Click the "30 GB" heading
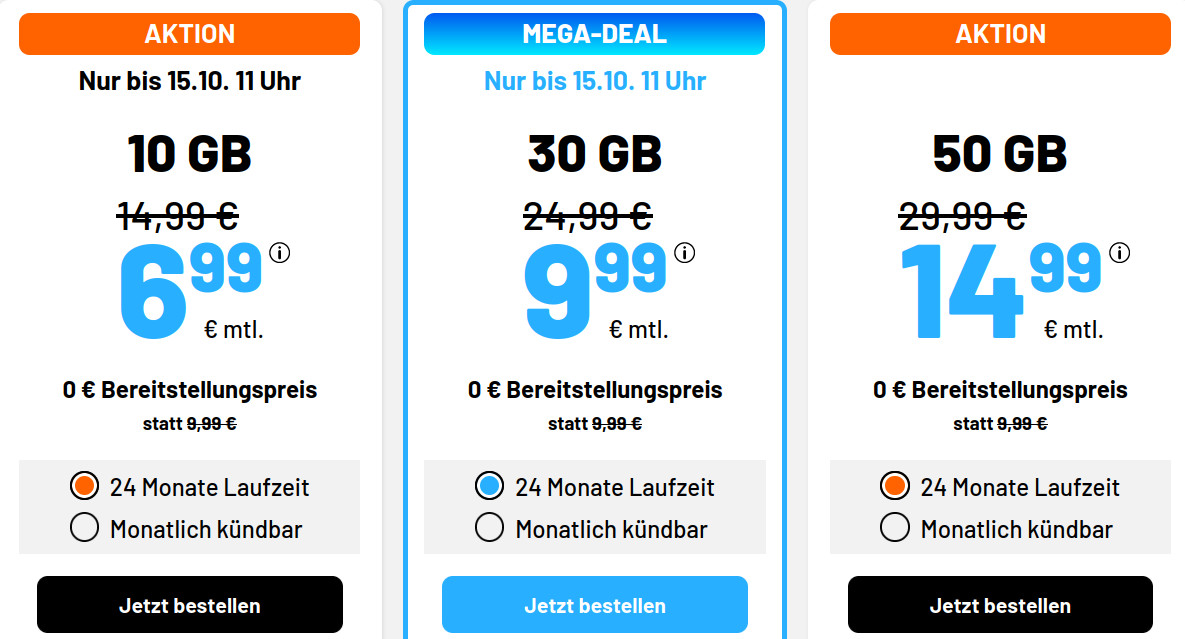 (x=594, y=152)
